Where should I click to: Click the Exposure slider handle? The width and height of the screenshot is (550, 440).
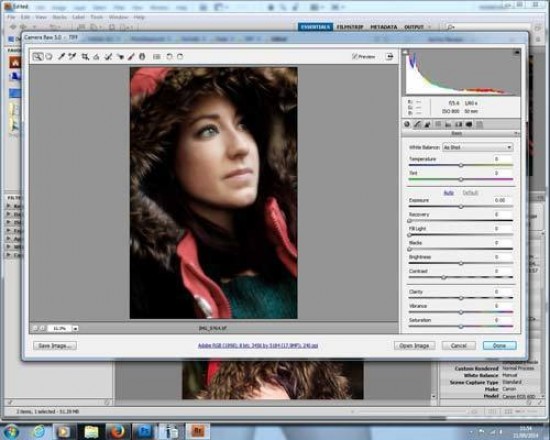461,207
